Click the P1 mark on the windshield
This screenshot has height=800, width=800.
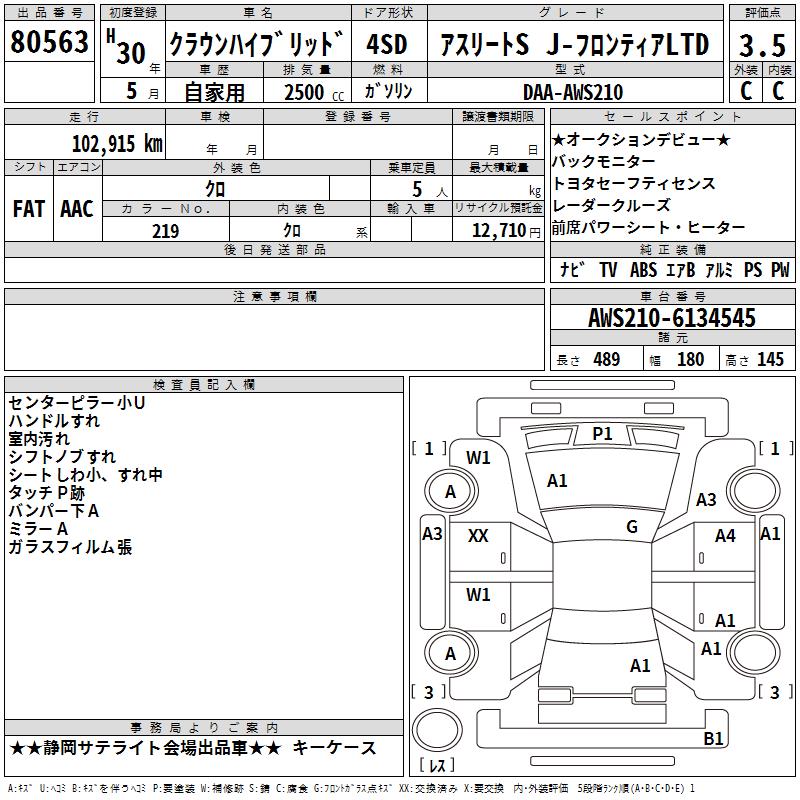602,433
